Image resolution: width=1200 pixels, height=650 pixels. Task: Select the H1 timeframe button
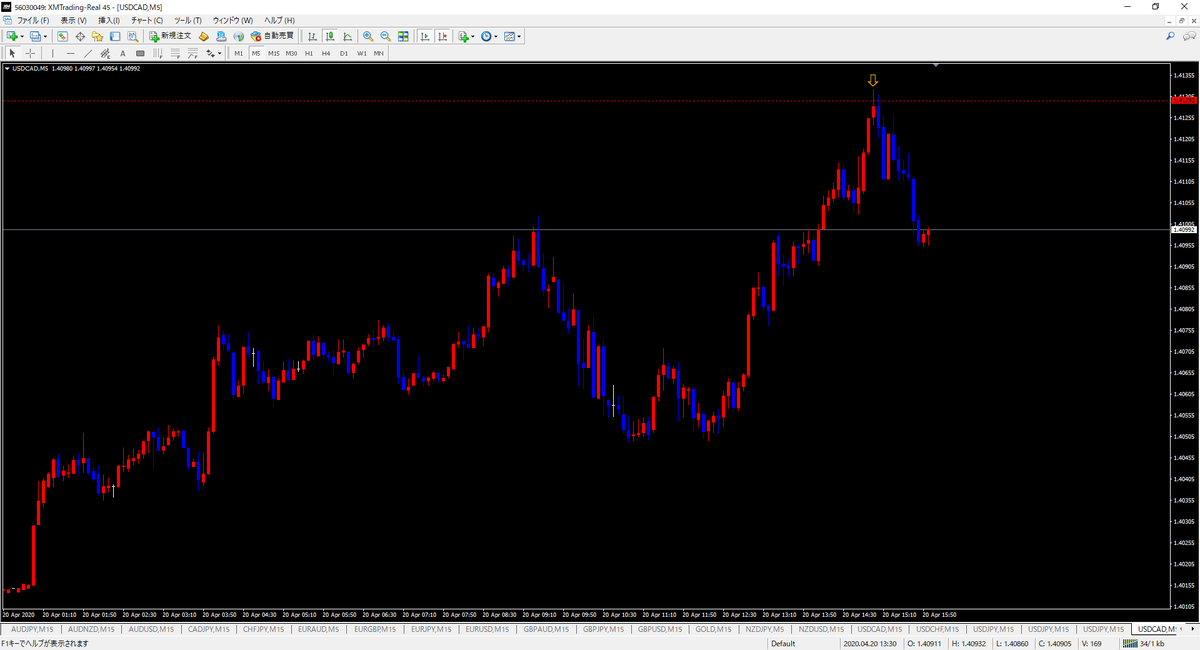309,53
